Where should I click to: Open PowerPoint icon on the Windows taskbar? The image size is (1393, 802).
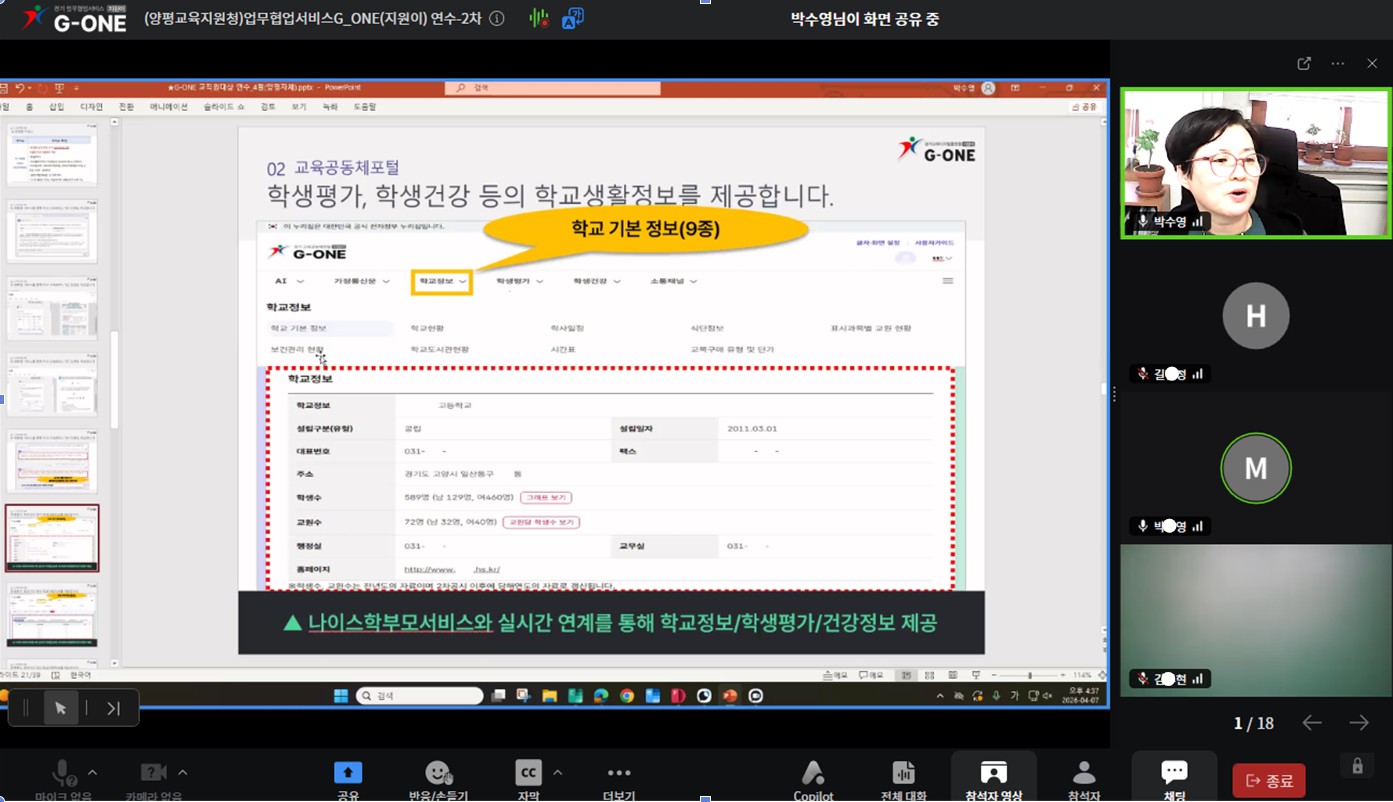[730, 696]
